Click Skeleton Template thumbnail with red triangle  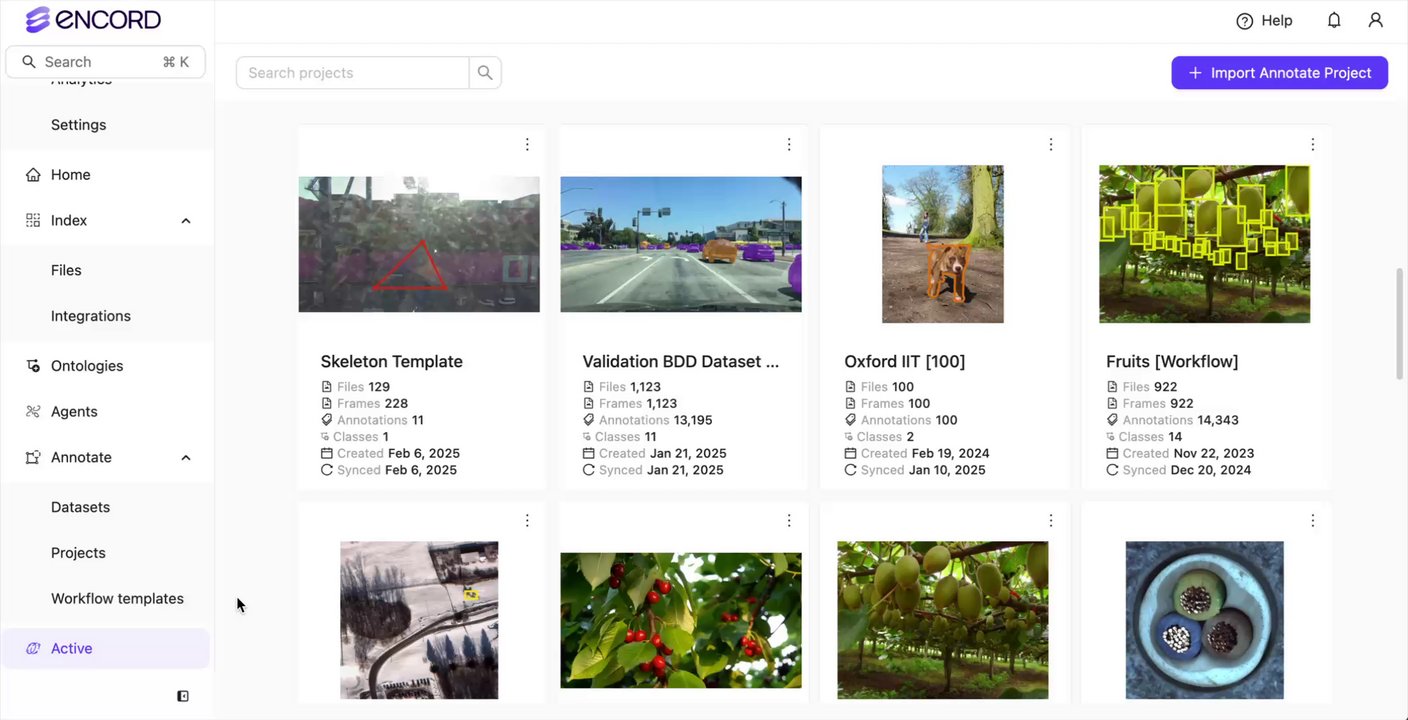[419, 244]
